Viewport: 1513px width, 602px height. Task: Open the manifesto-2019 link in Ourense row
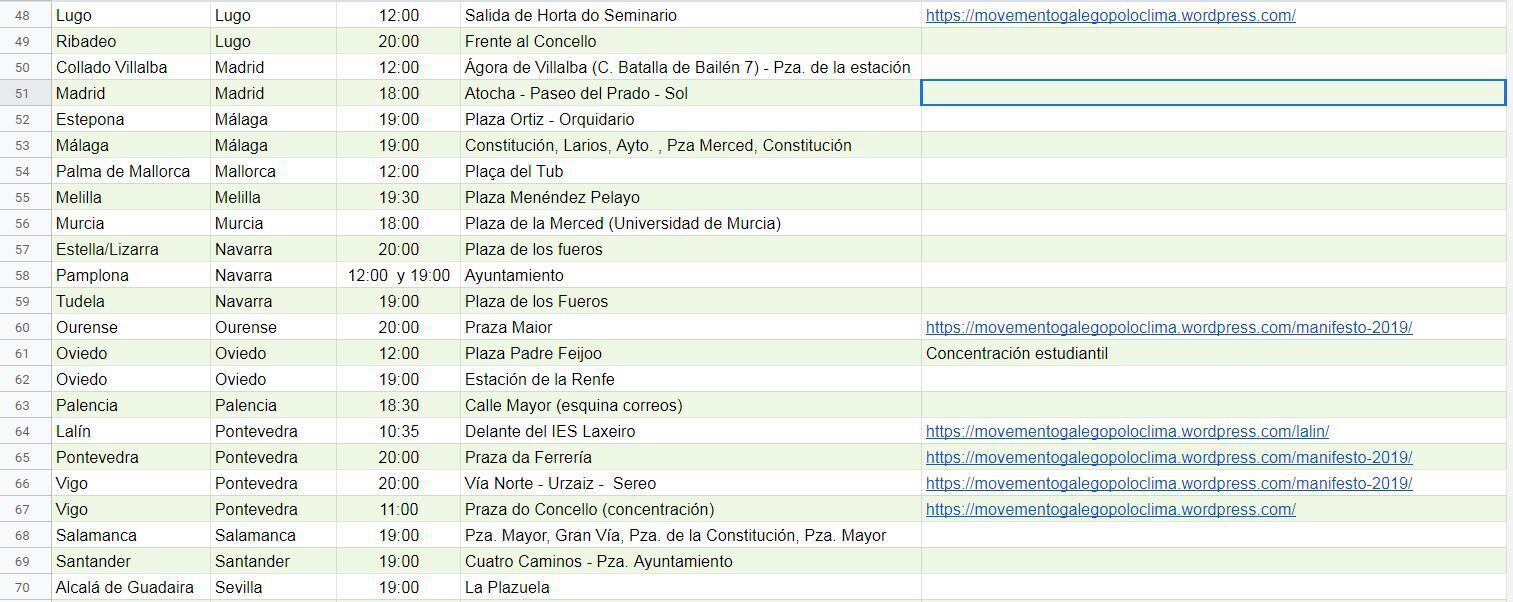tap(1168, 328)
